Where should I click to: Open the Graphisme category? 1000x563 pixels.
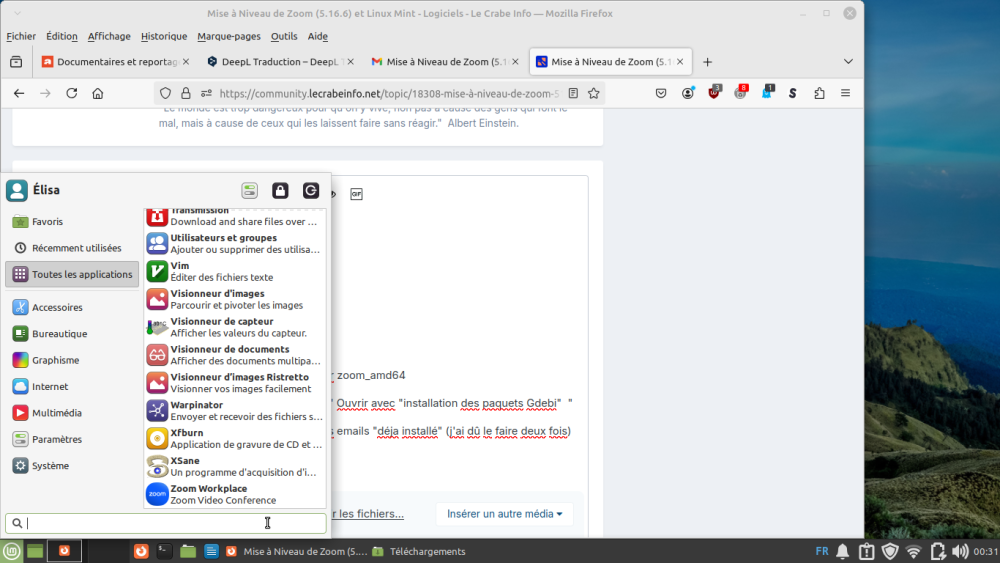coord(71,360)
